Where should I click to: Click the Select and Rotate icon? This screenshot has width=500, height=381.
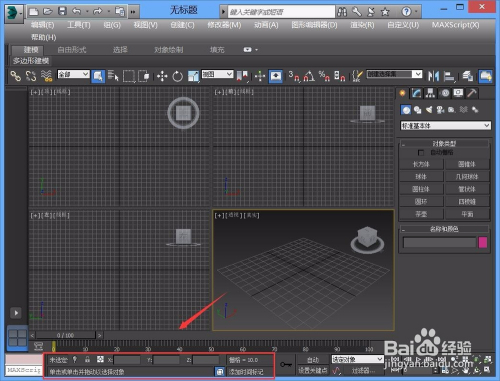177,76
